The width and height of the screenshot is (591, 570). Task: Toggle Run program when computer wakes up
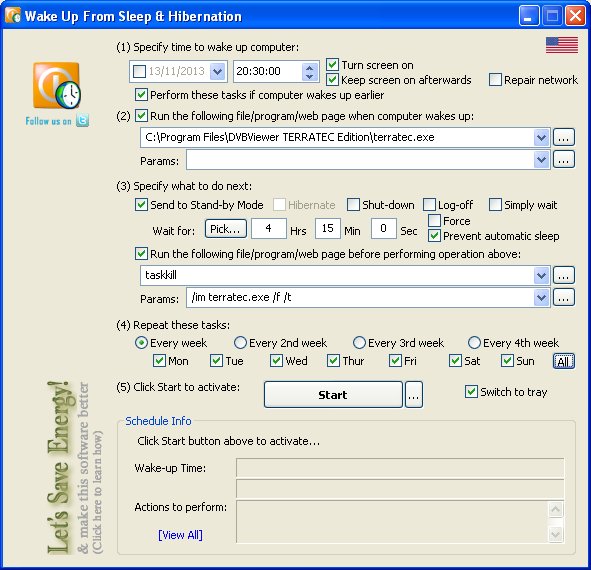tap(141, 115)
